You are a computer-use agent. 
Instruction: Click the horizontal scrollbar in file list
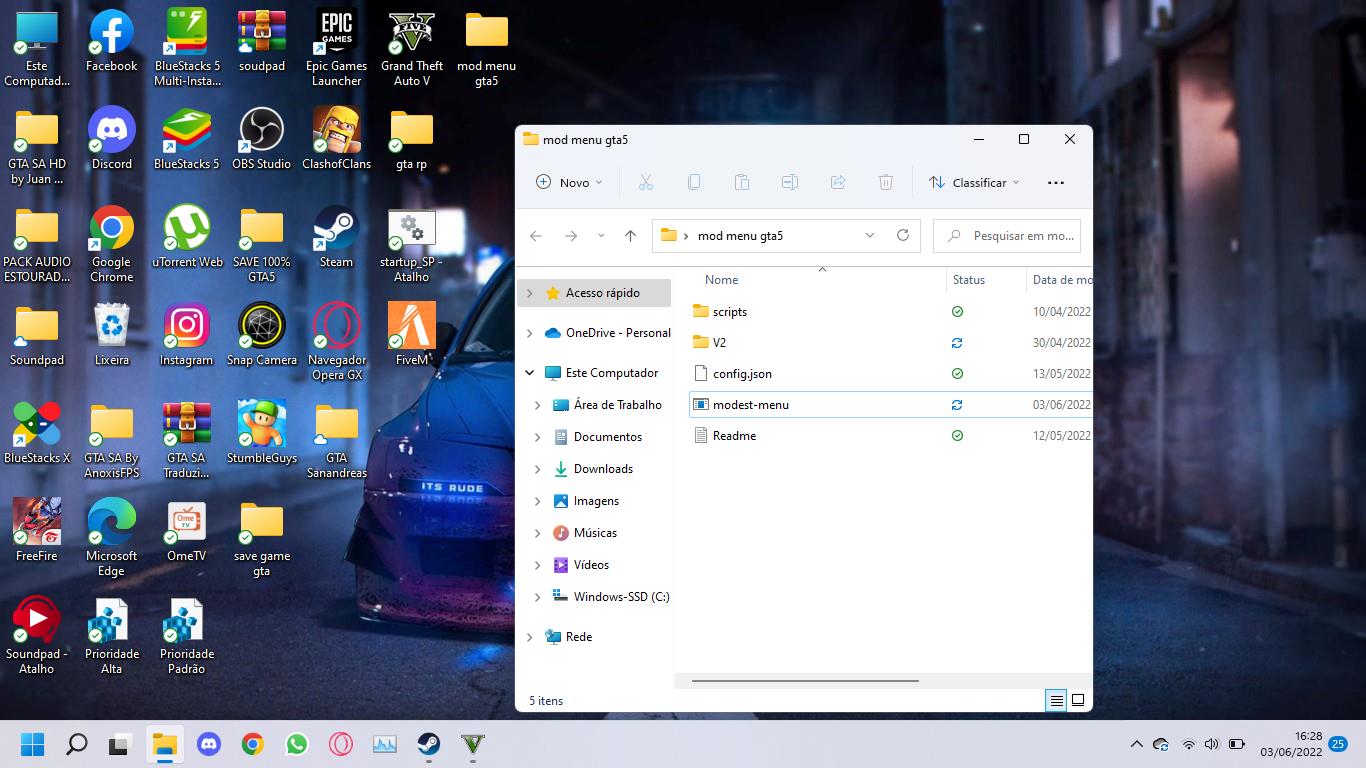[805, 681]
